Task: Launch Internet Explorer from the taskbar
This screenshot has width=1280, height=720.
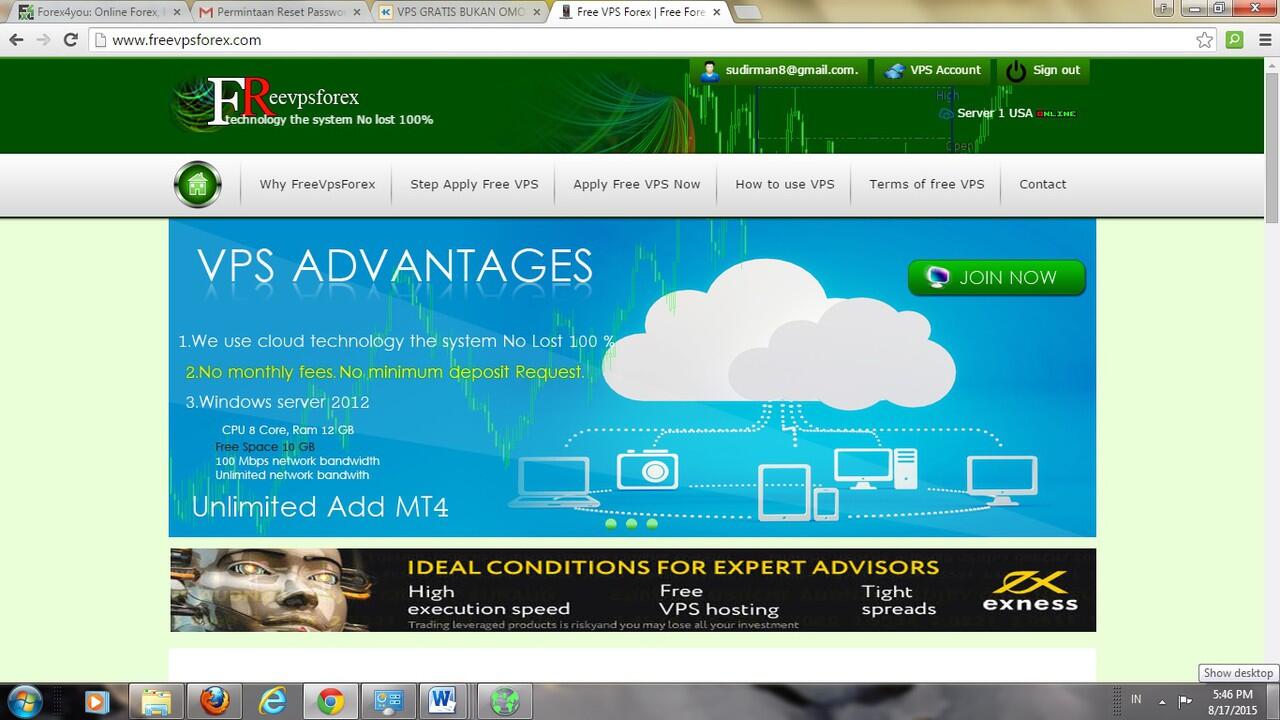Action: (x=272, y=701)
